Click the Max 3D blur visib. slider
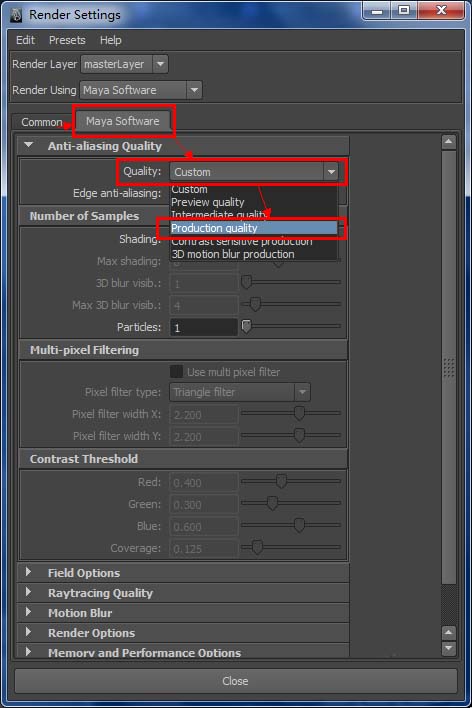The height and width of the screenshot is (708, 472). pos(291,304)
